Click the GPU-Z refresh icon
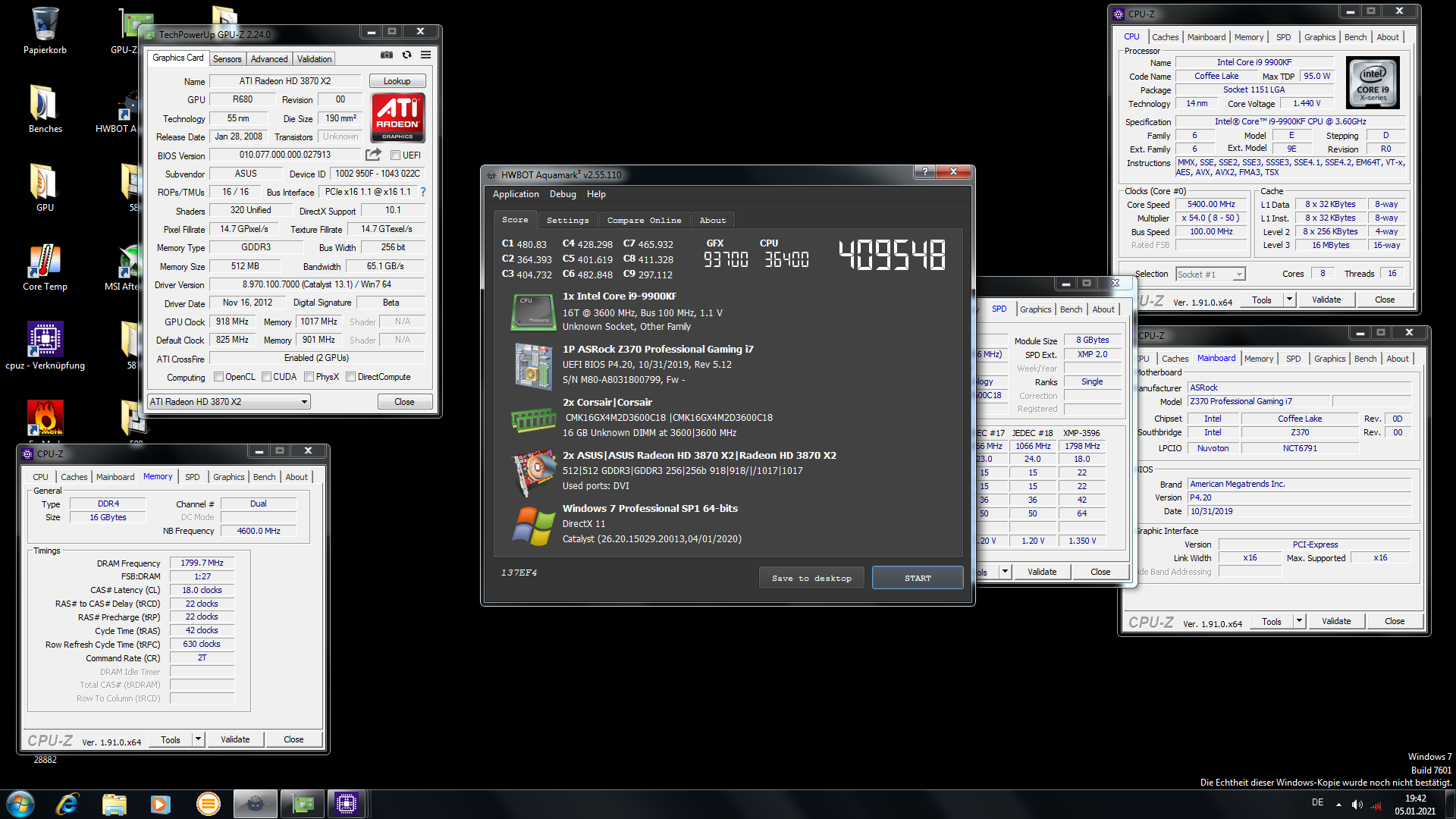 (x=407, y=55)
